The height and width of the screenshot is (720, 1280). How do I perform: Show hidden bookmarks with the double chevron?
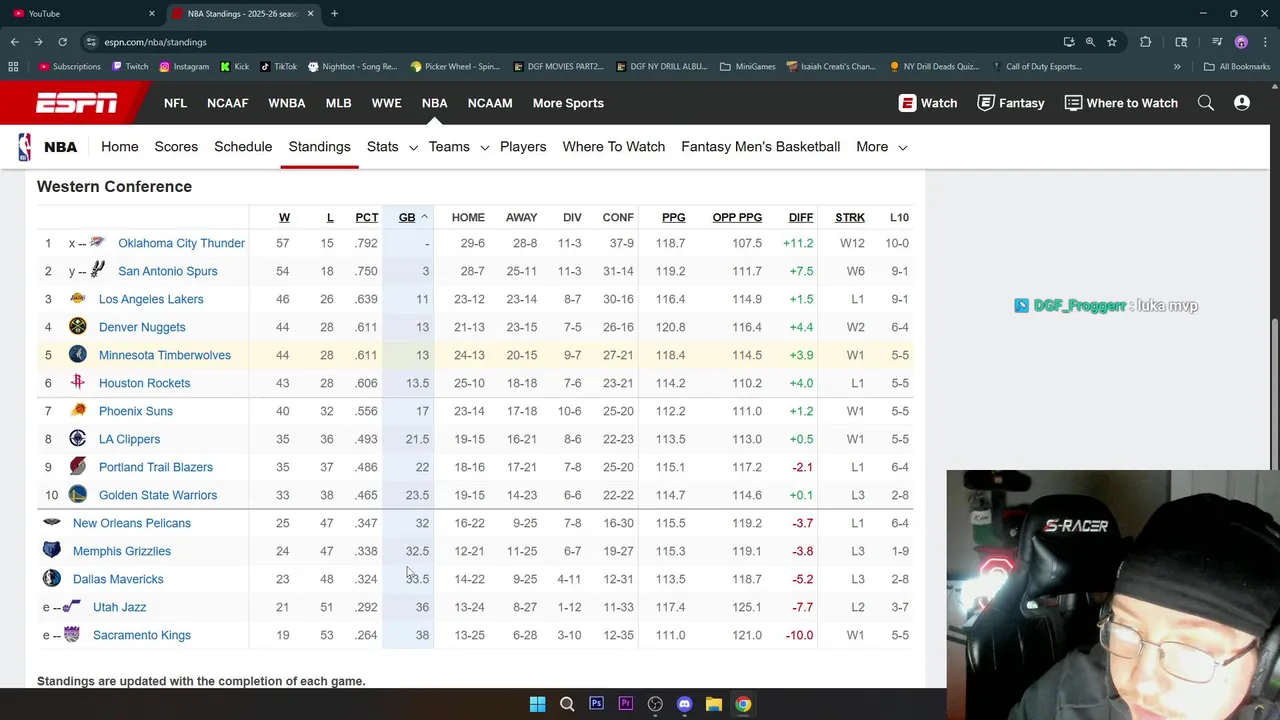tap(1177, 67)
